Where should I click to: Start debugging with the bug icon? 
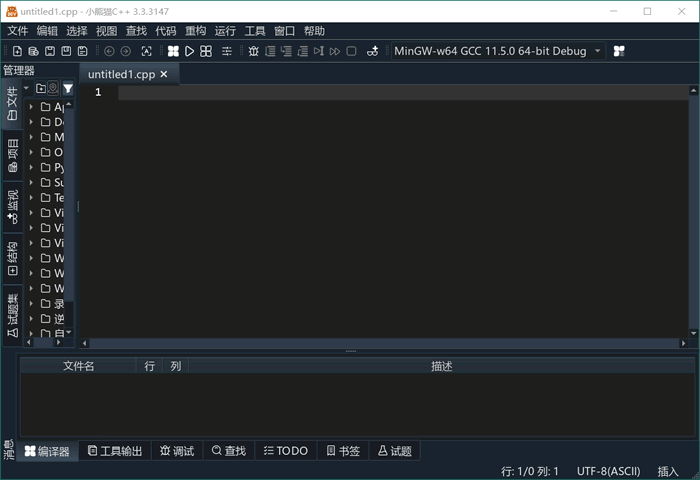click(x=253, y=51)
